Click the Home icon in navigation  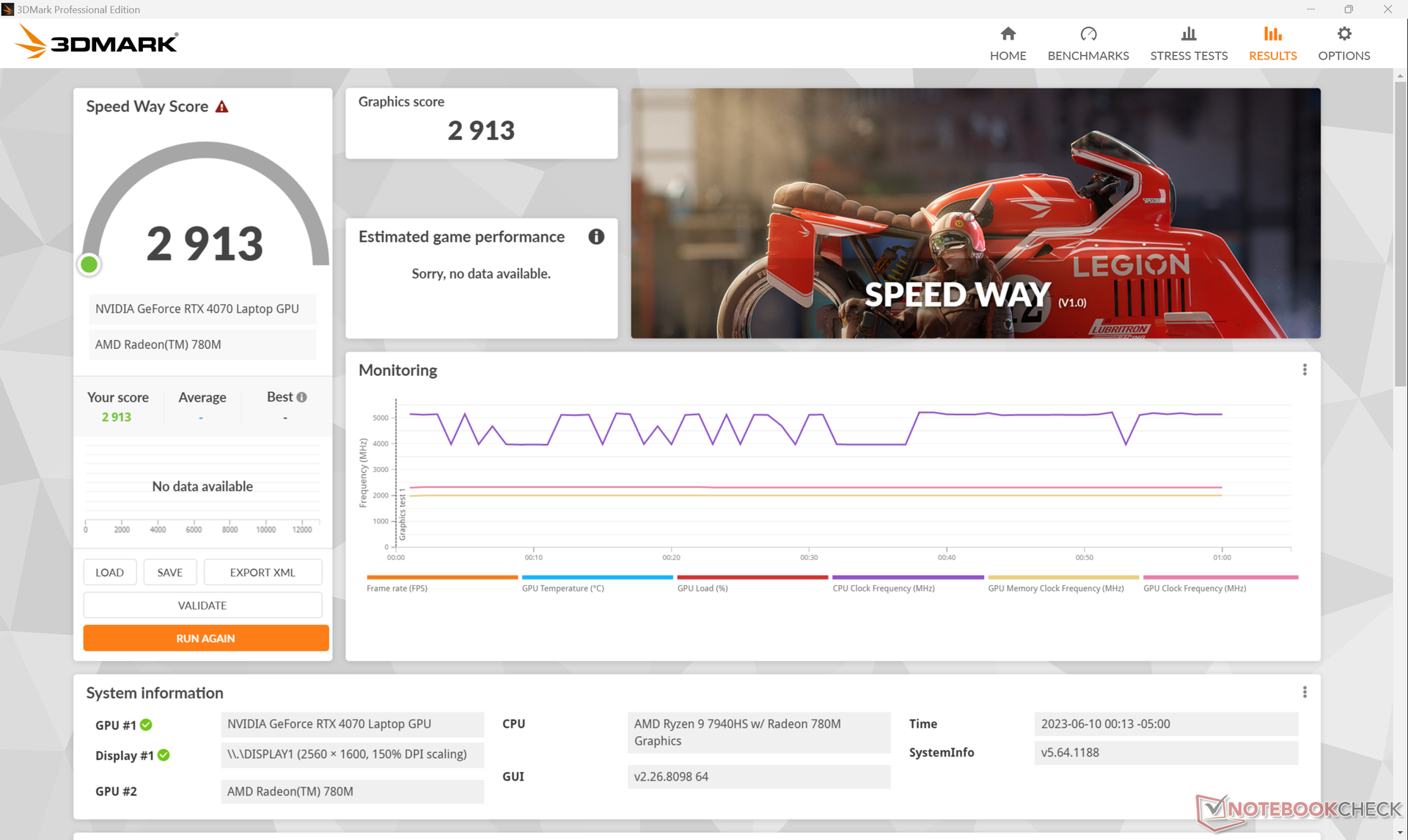click(1008, 34)
